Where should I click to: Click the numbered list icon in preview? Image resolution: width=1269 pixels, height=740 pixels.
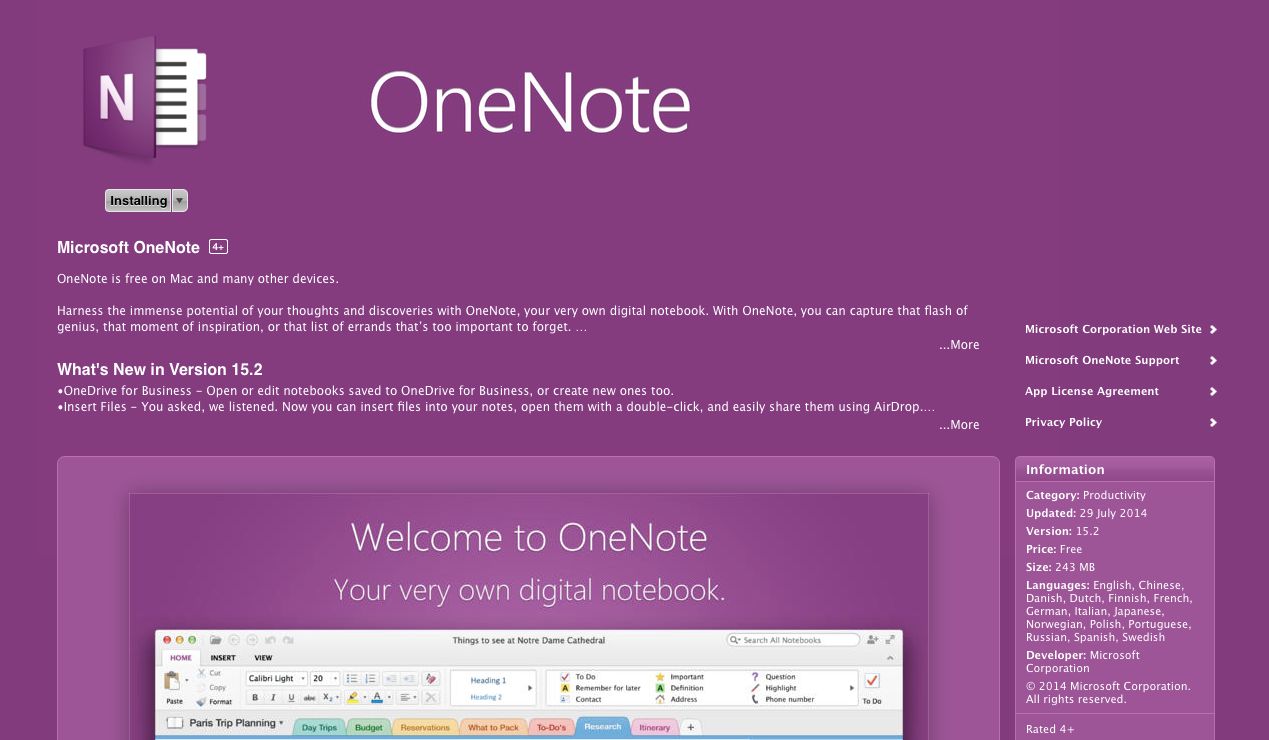coord(370,678)
